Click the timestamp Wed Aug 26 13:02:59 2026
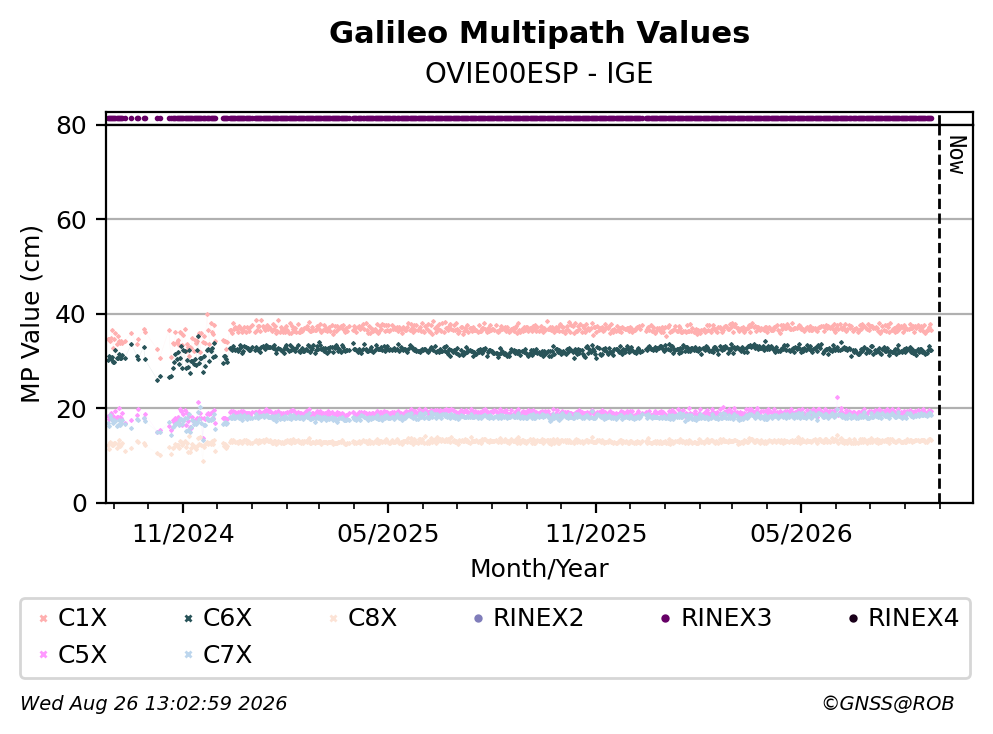Screen dimensions: 993x734 point(153,704)
